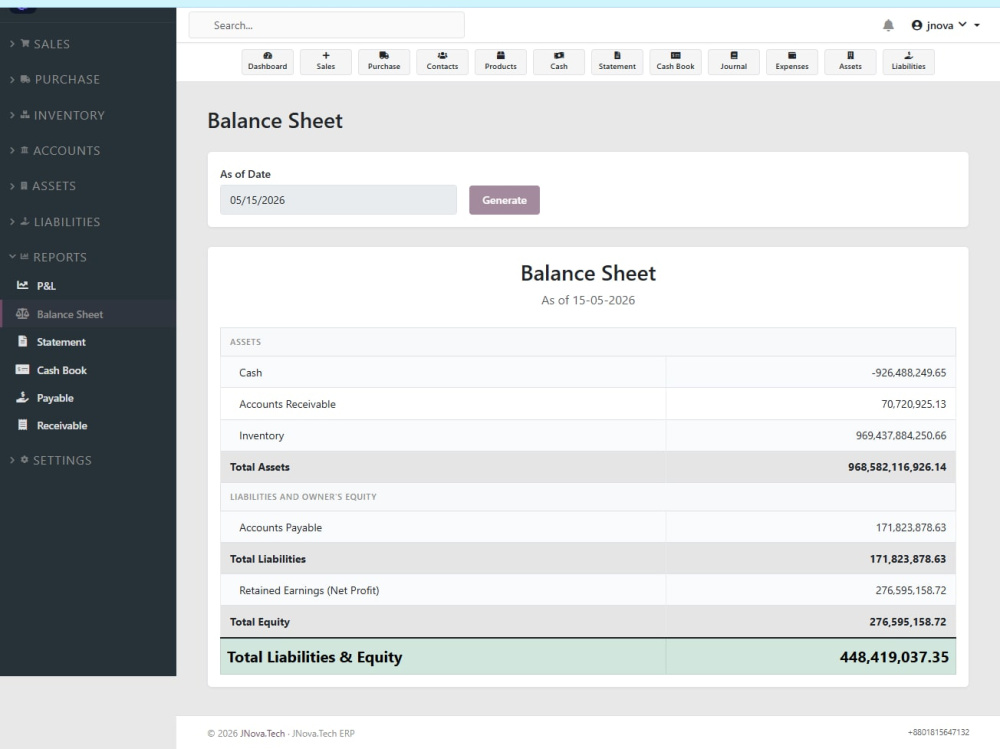Image resolution: width=1000 pixels, height=749 pixels.
Task: Click the Inventory value 969,437,884,250.66
Action: tap(901, 435)
